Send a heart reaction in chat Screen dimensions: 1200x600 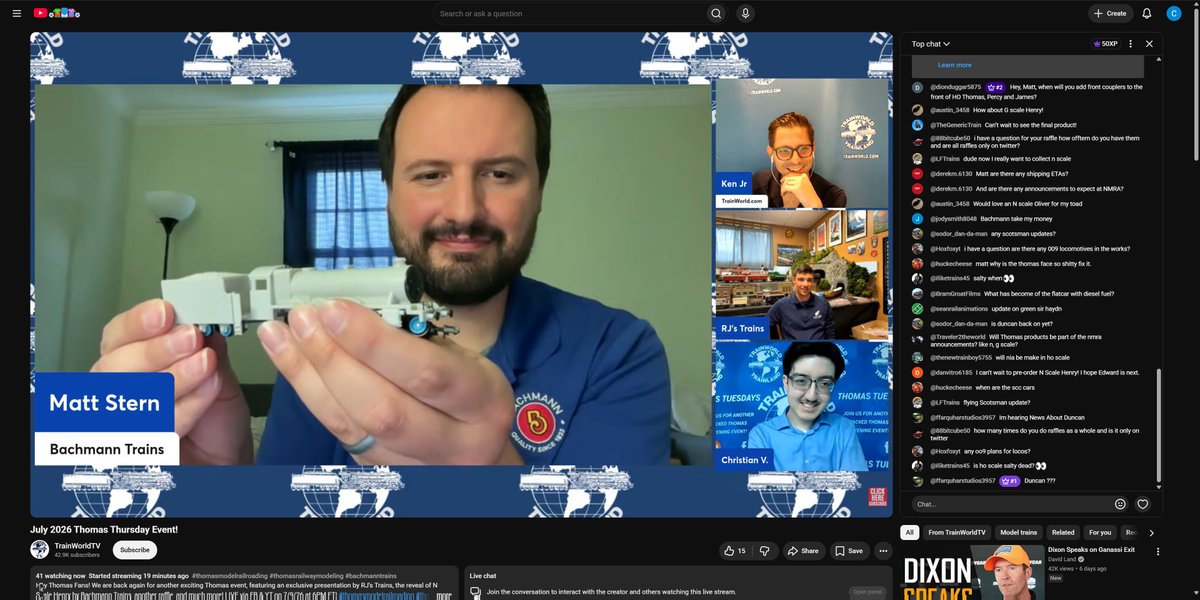click(1142, 504)
